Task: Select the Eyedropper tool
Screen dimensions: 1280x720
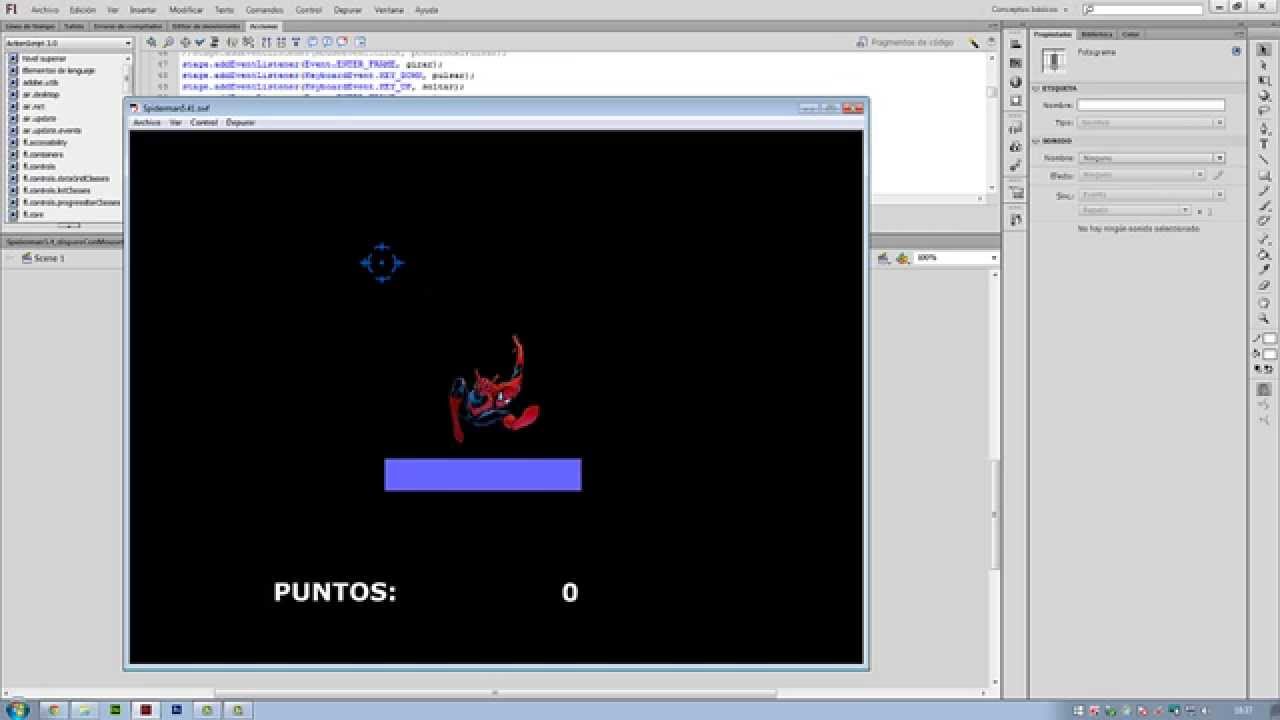Action: [x=1264, y=270]
